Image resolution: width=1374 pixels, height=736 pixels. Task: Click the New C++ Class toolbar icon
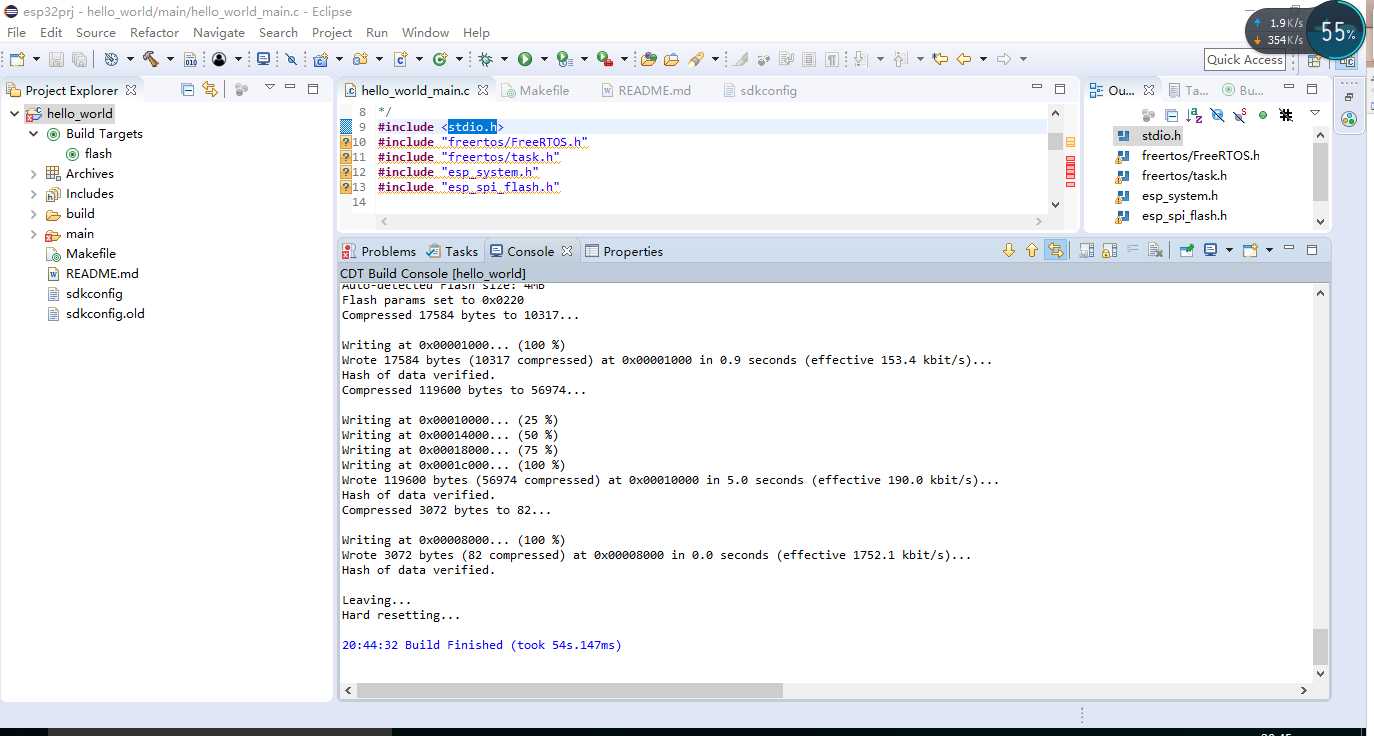[440, 59]
